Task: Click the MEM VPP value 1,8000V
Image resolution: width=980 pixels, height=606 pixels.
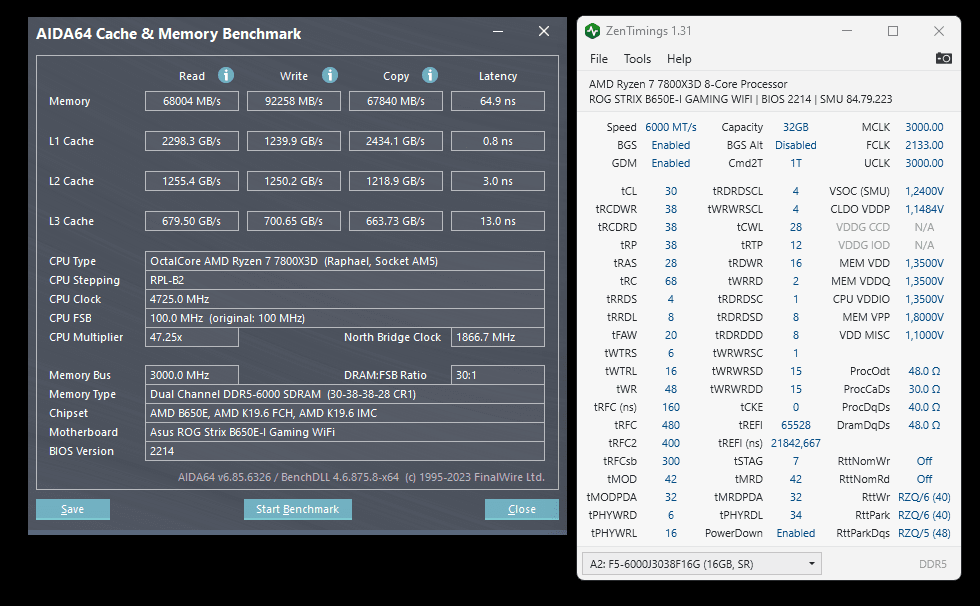Action: tap(924, 317)
